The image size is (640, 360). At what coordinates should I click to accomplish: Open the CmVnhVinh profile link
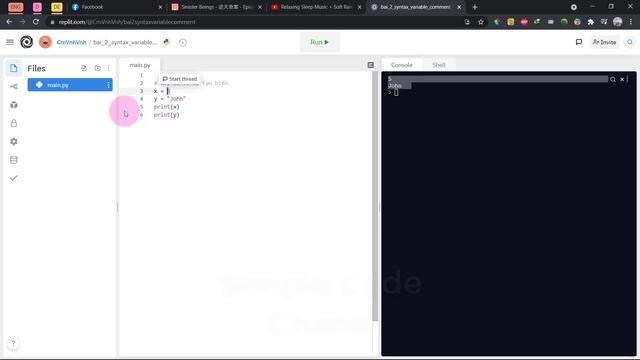pos(71,42)
